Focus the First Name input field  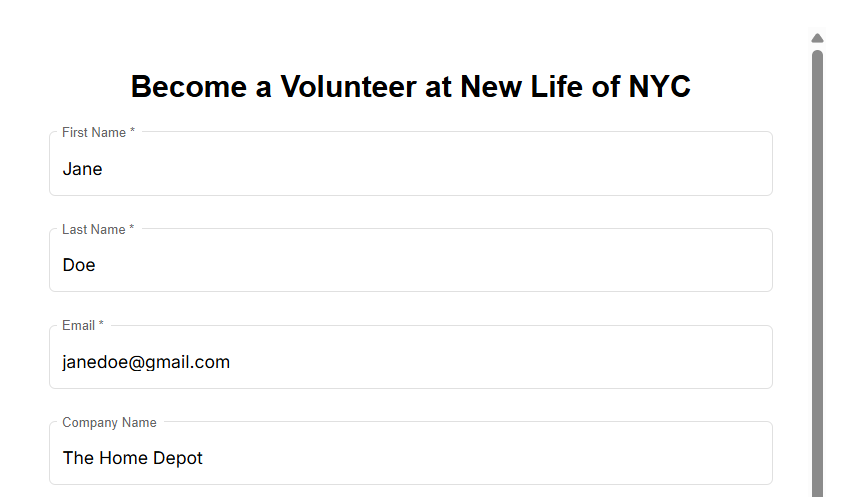coord(410,169)
